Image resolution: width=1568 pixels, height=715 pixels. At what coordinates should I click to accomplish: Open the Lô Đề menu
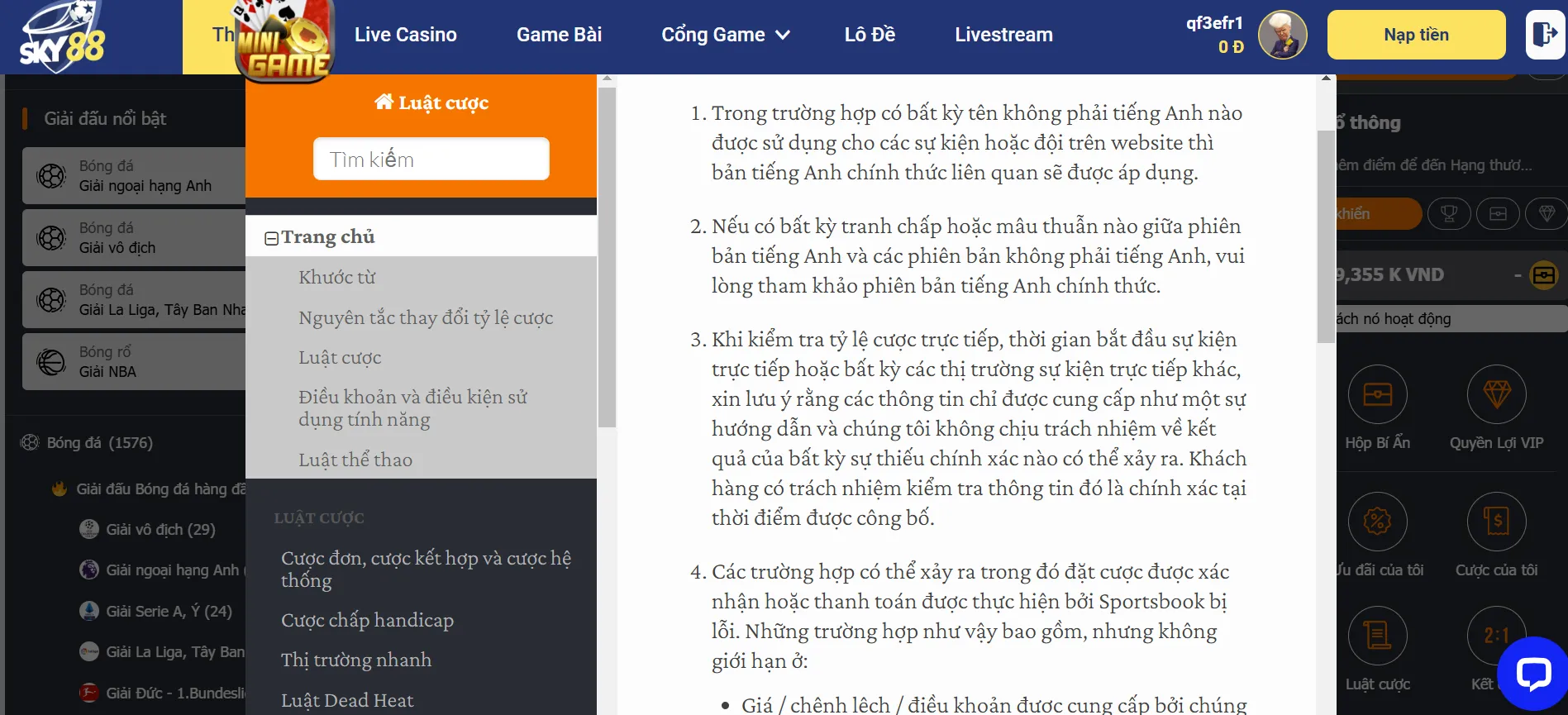[x=870, y=35]
